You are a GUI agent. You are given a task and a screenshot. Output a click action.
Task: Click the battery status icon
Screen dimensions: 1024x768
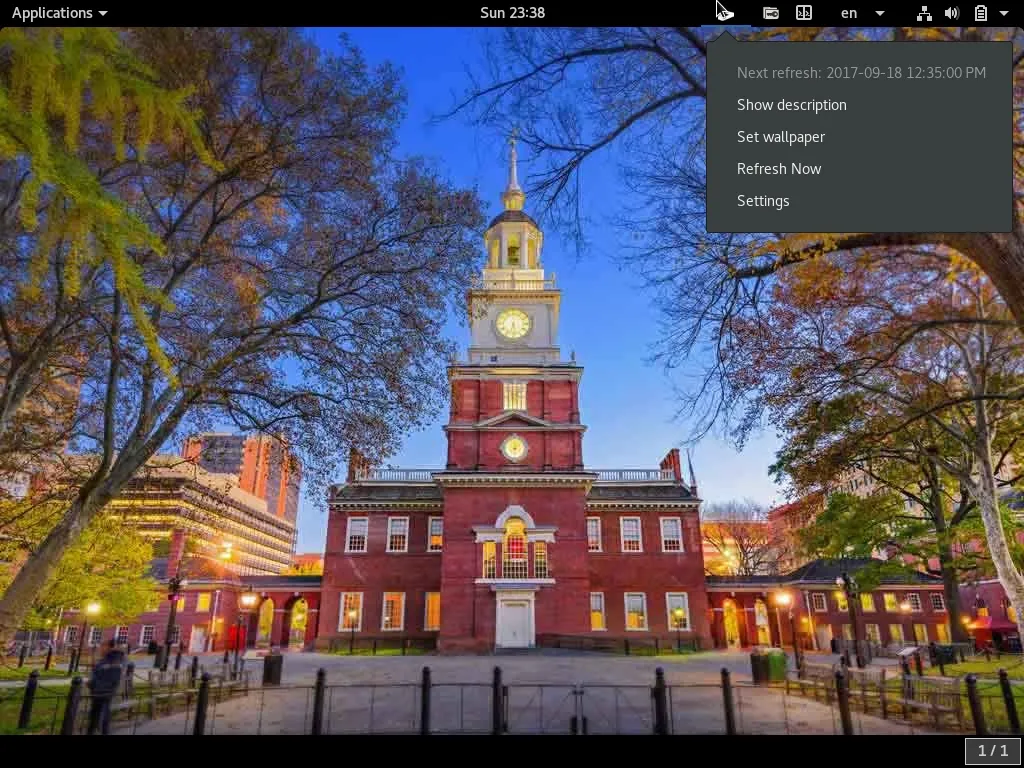tap(981, 13)
